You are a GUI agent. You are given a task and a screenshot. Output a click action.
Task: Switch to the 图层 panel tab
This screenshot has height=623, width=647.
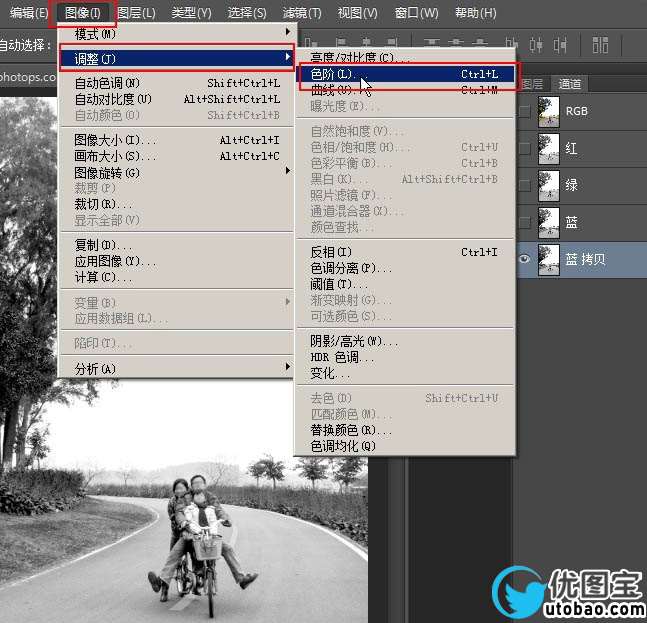click(532, 84)
